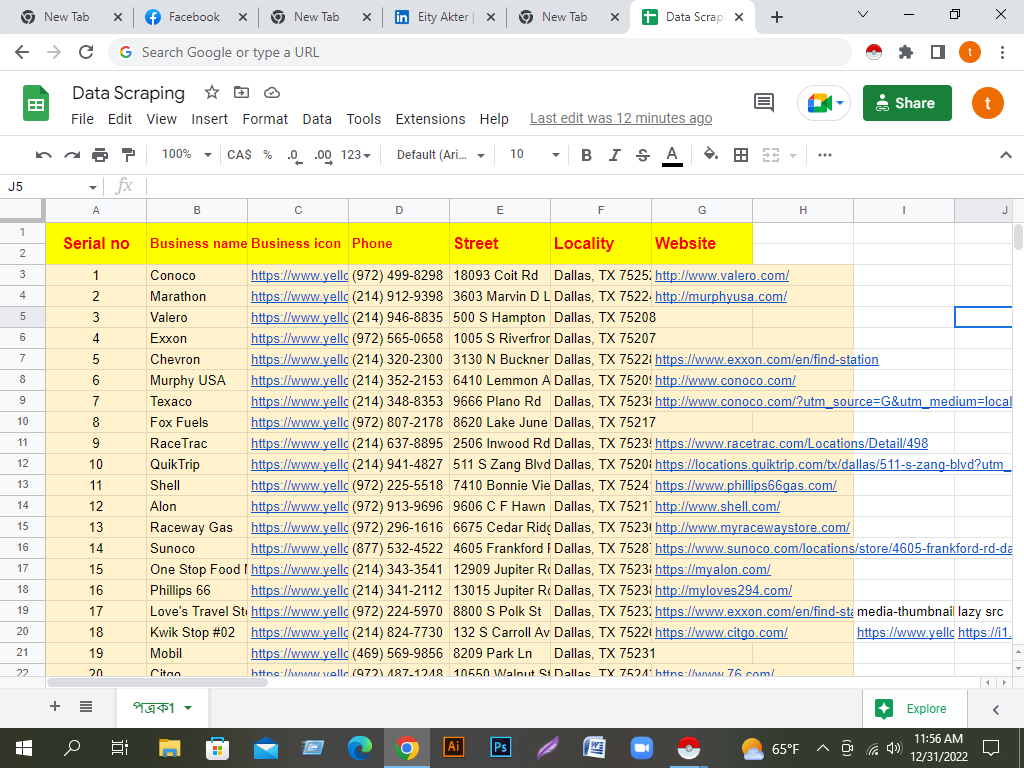Star the Data Scraping document
Image resolution: width=1024 pixels, height=768 pixels.
[x=212, y=93]
